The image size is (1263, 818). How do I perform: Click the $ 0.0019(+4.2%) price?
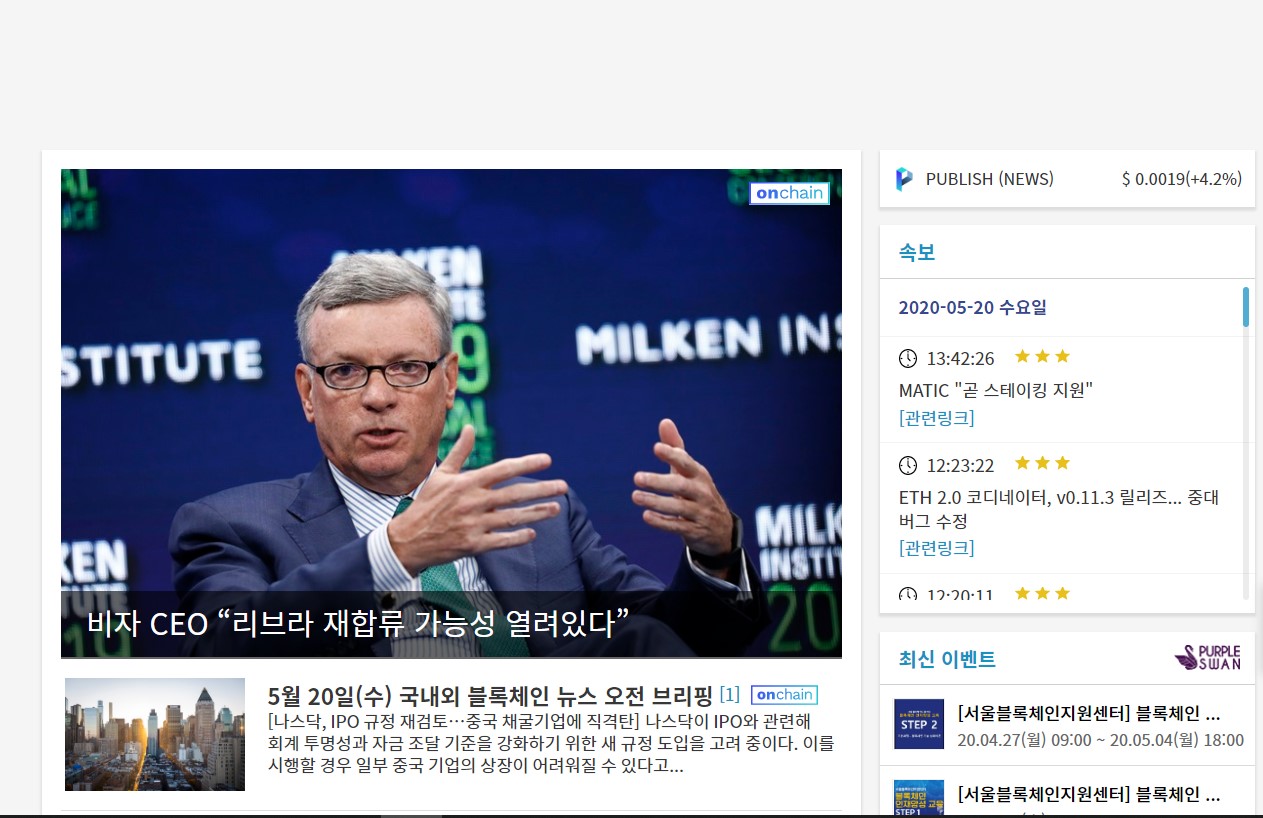click(1182, 179)
